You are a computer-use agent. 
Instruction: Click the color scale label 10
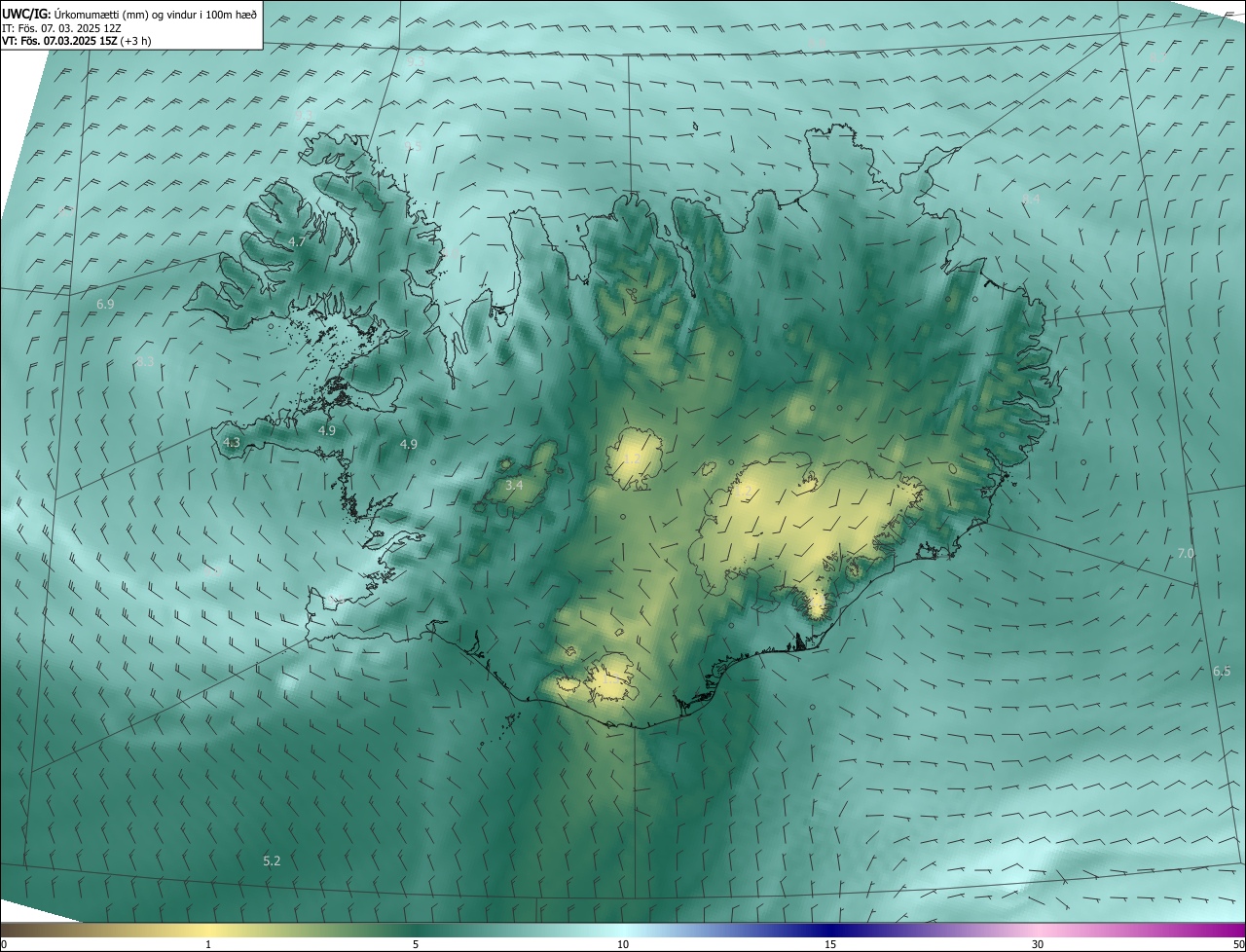623,945
